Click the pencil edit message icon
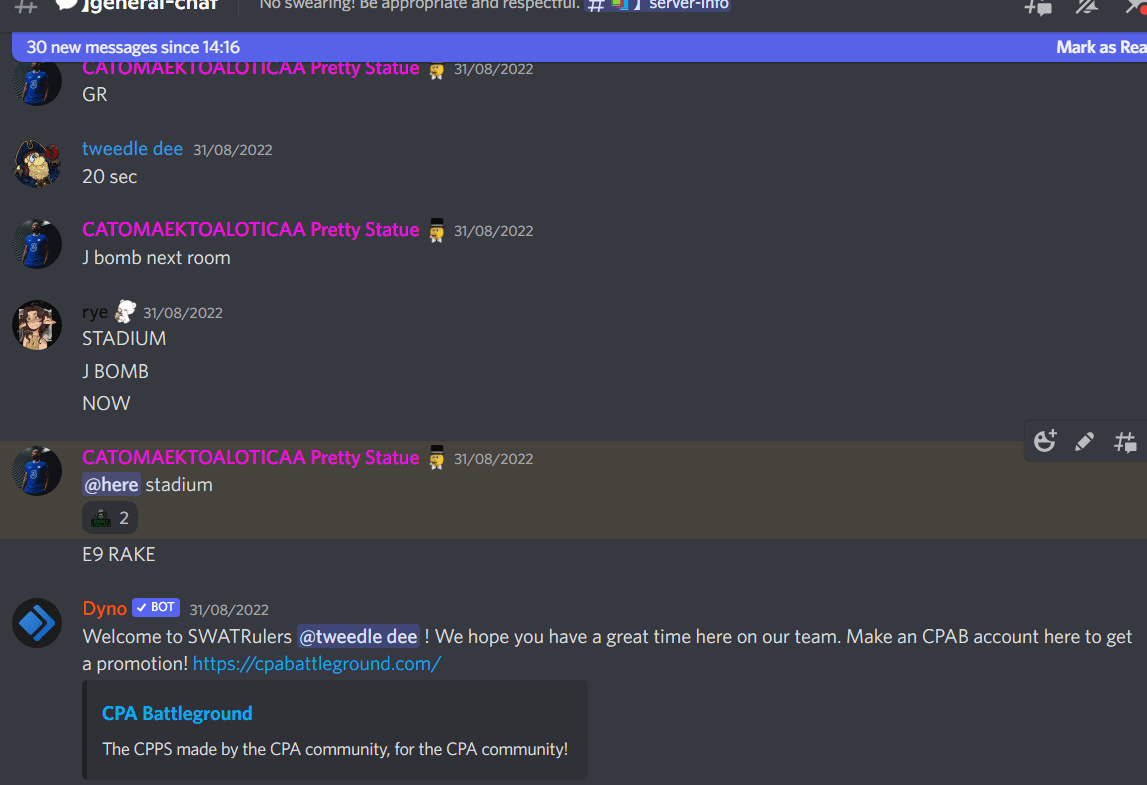 click(1084, 441)
